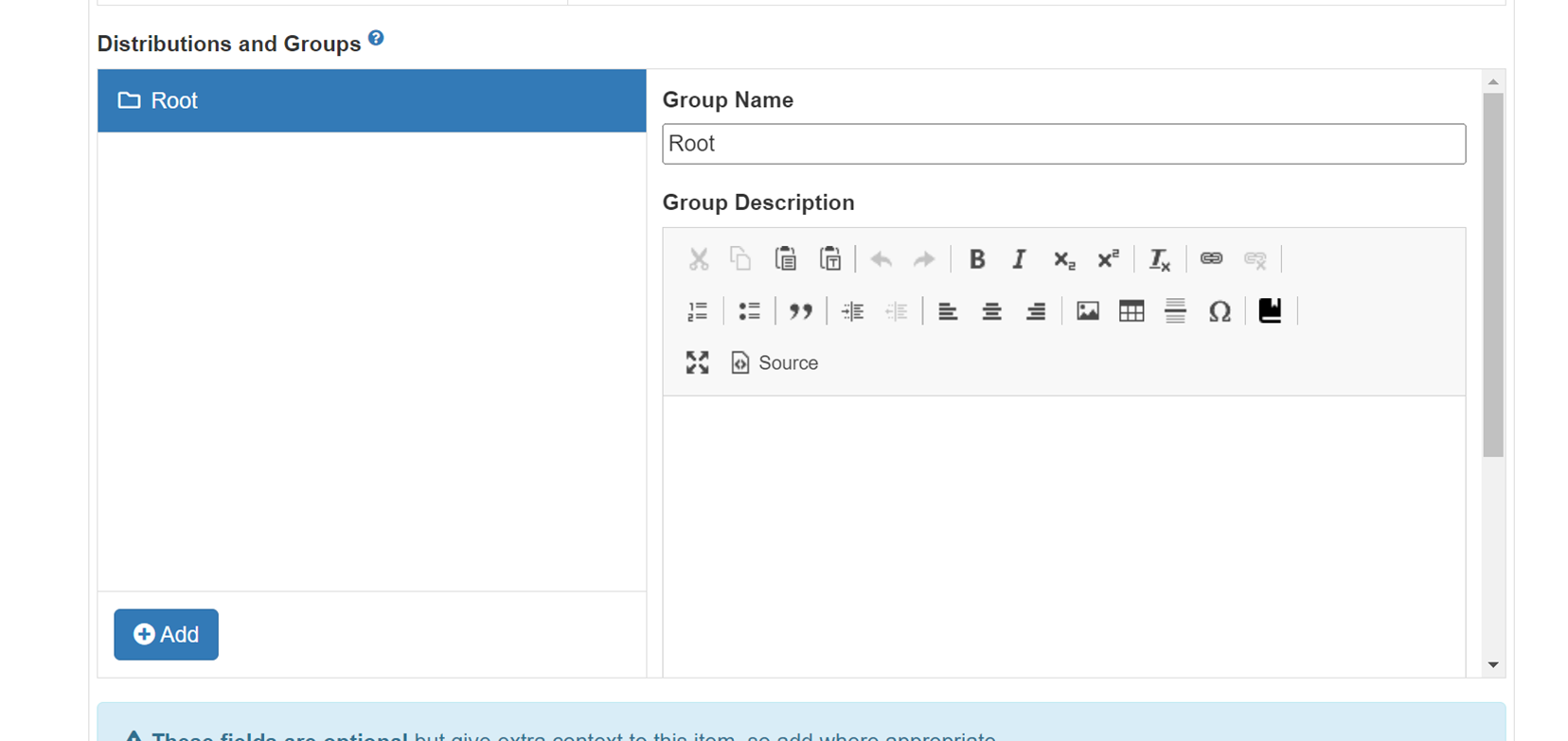Insert an image into description
This screenshot has height=741, width=1568.
click(1088, 311)
